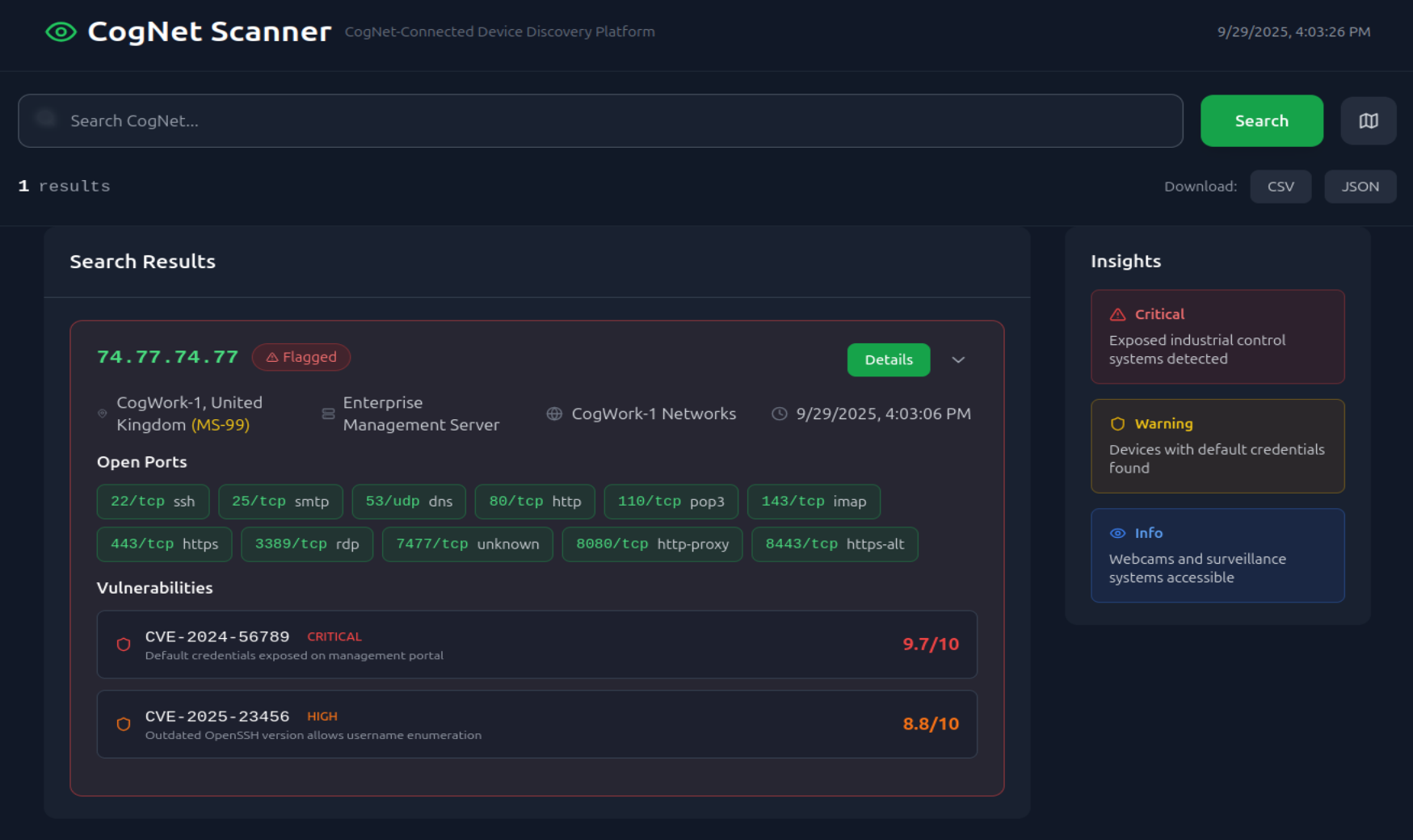The height and width of the screenshot is (840, 1413).
Task: Click the Info eye icon in Insights
Action: [1117, 533]
